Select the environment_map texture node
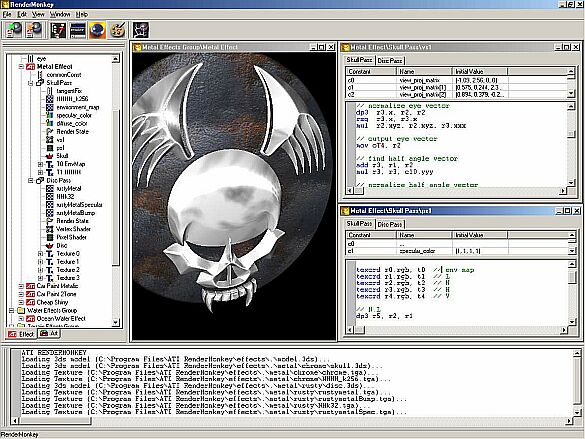 (78, 107)
